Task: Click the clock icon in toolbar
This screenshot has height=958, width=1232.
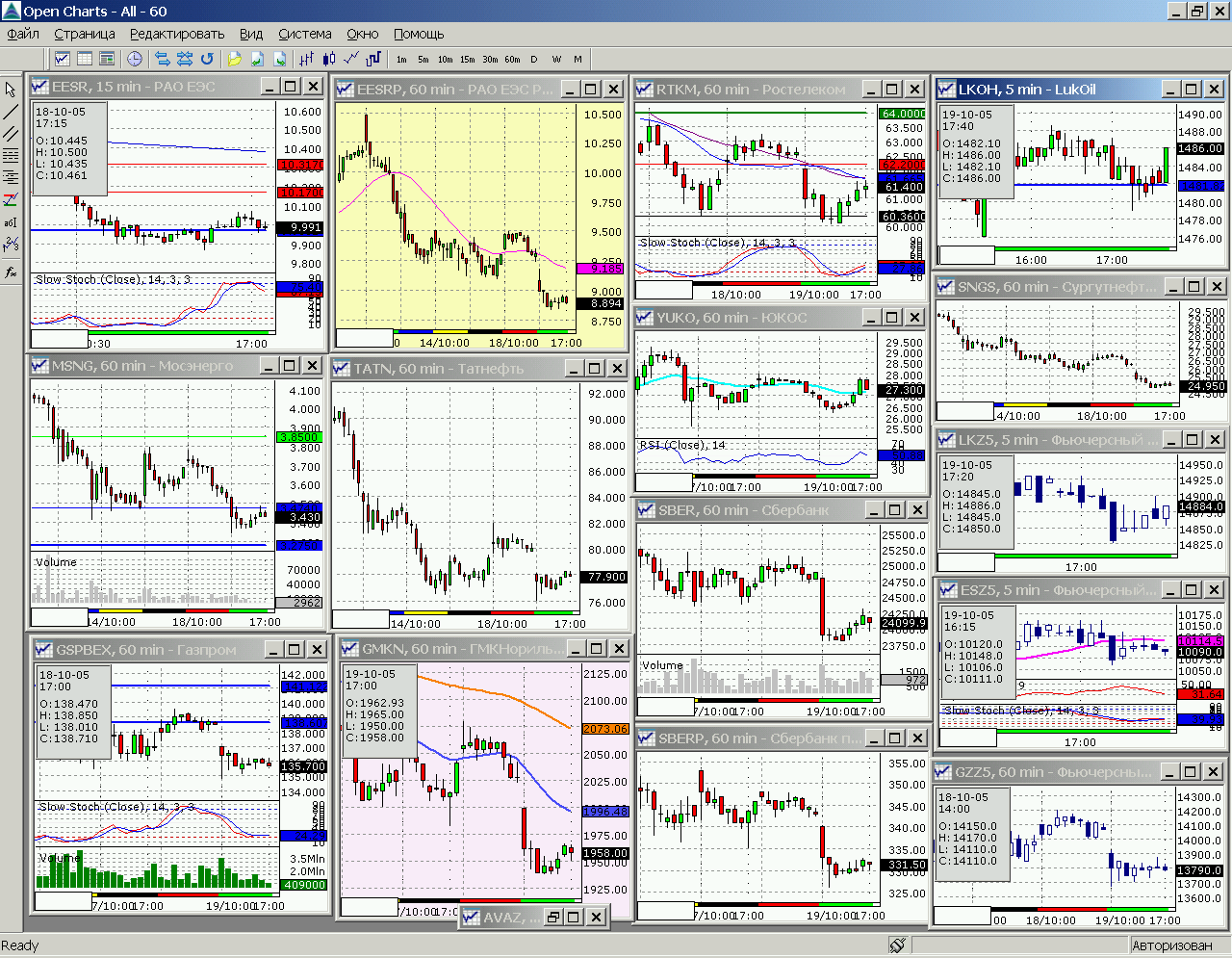Action: [135, 59]
